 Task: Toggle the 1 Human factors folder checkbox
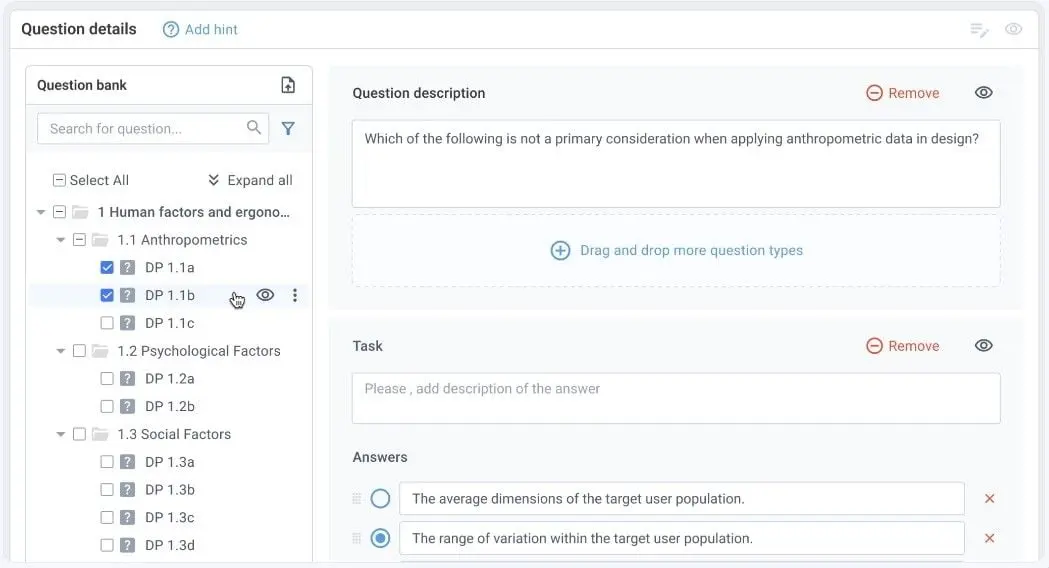point(59,212)
